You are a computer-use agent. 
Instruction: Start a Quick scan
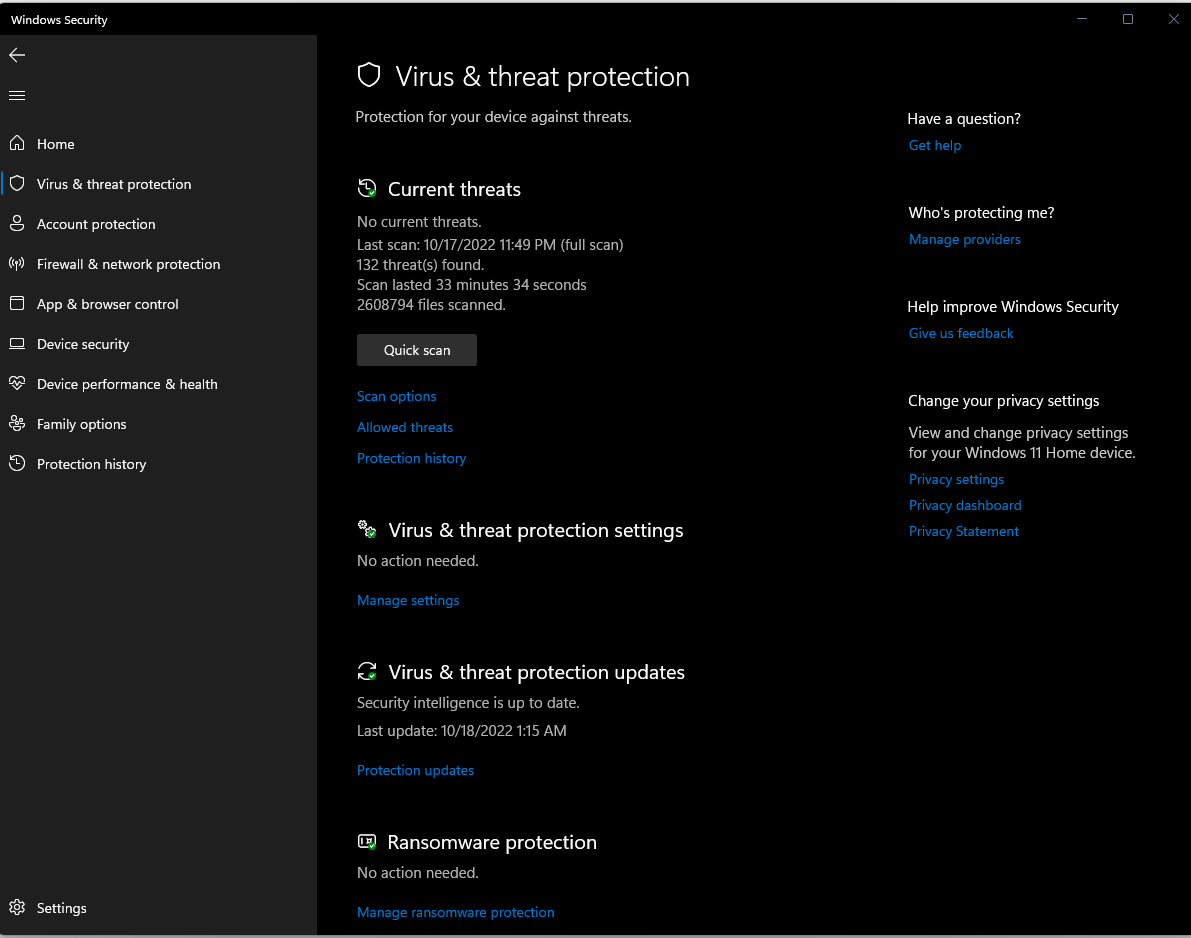(417, 350)
